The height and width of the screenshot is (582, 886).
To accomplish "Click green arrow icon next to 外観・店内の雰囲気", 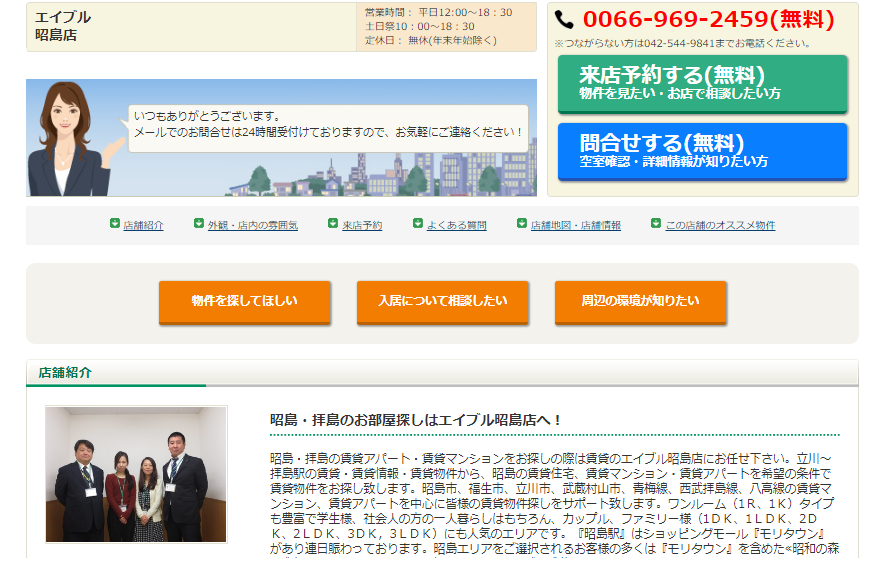I will pyautogui.click(x=199, y=224).
